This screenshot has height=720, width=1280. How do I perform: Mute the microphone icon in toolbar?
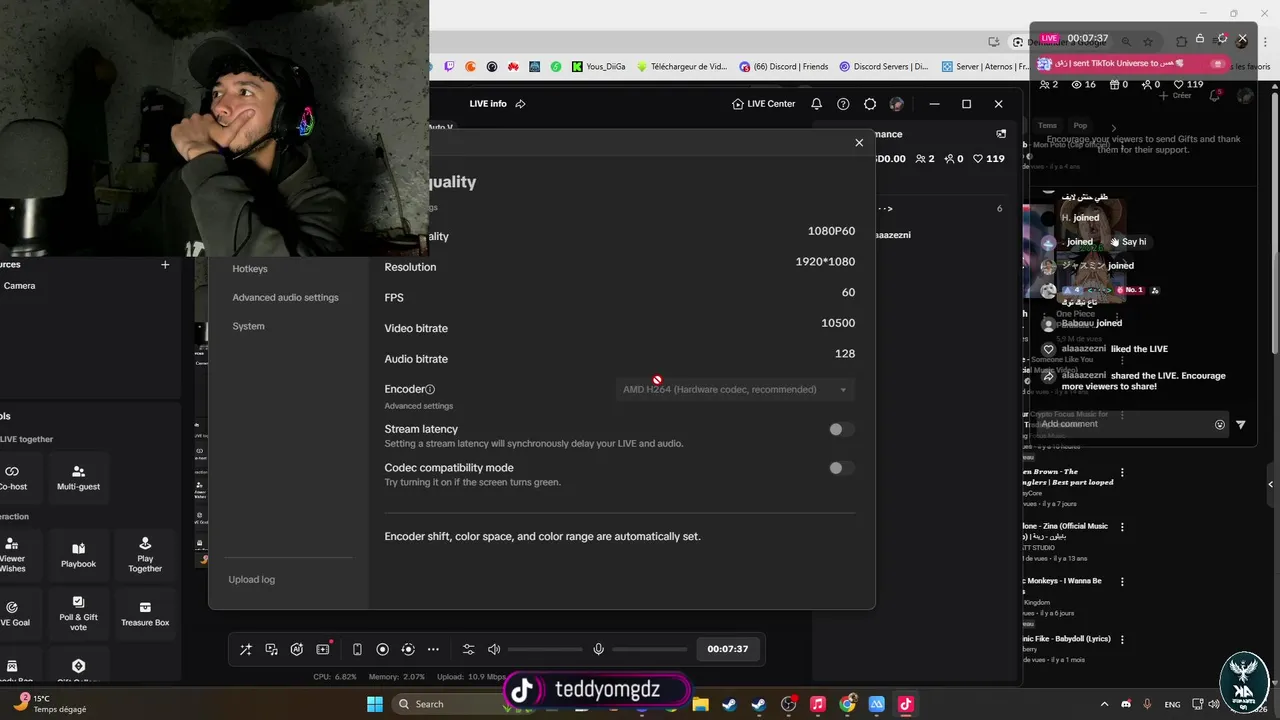(x=598, y=649)
